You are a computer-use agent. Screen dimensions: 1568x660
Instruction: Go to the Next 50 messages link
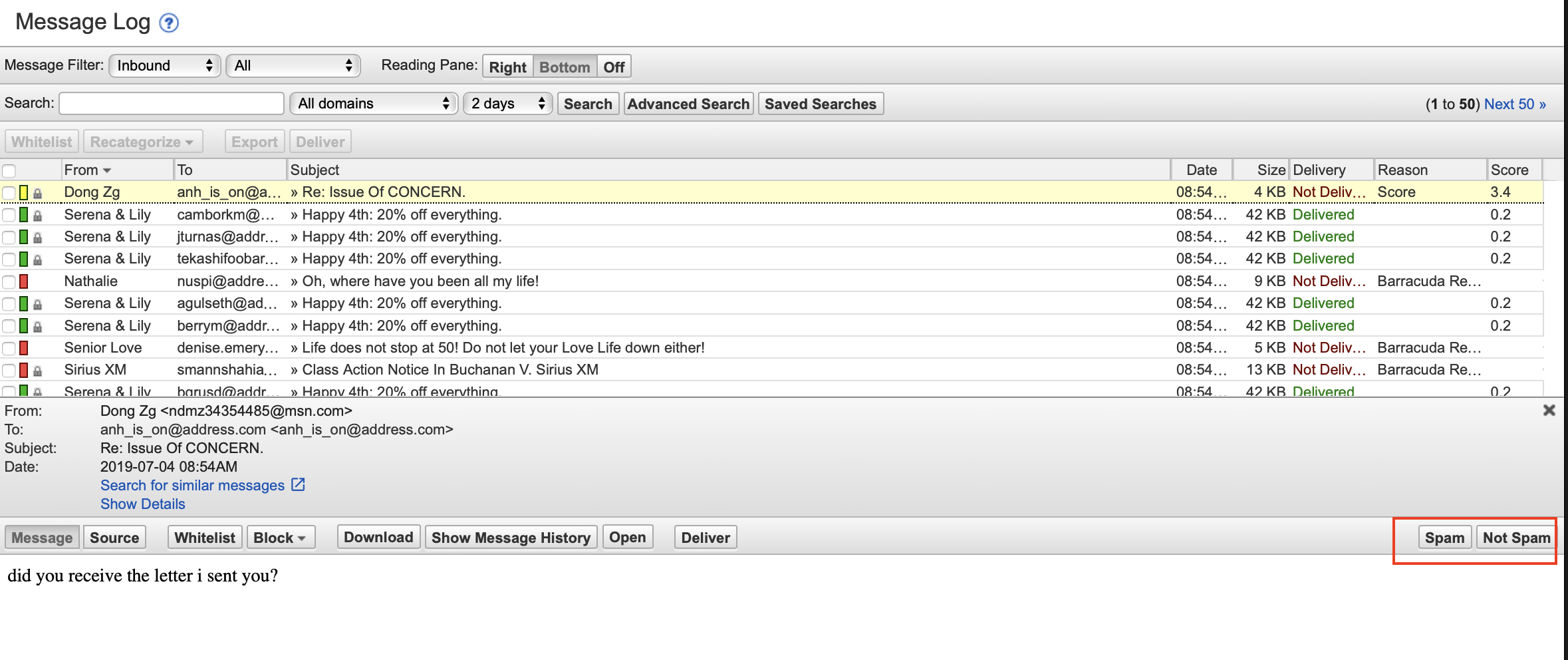tap(1515, 104)
